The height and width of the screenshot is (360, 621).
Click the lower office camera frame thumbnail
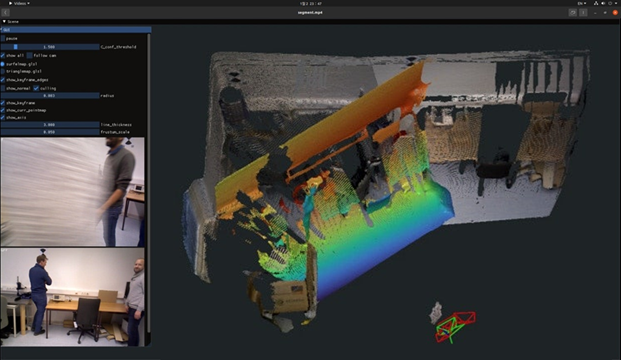[x=72, y=297]
